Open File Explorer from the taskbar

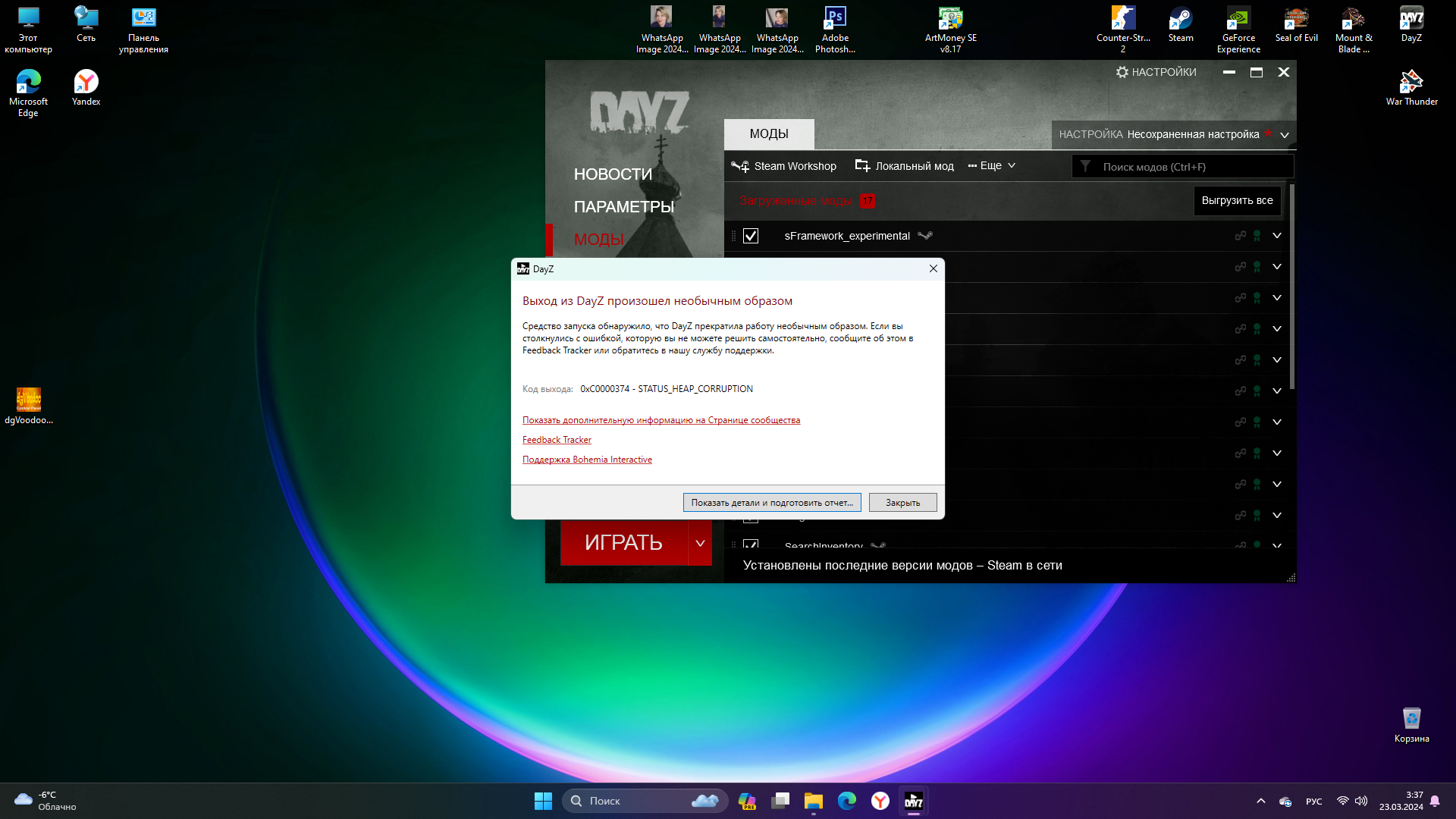813,801
